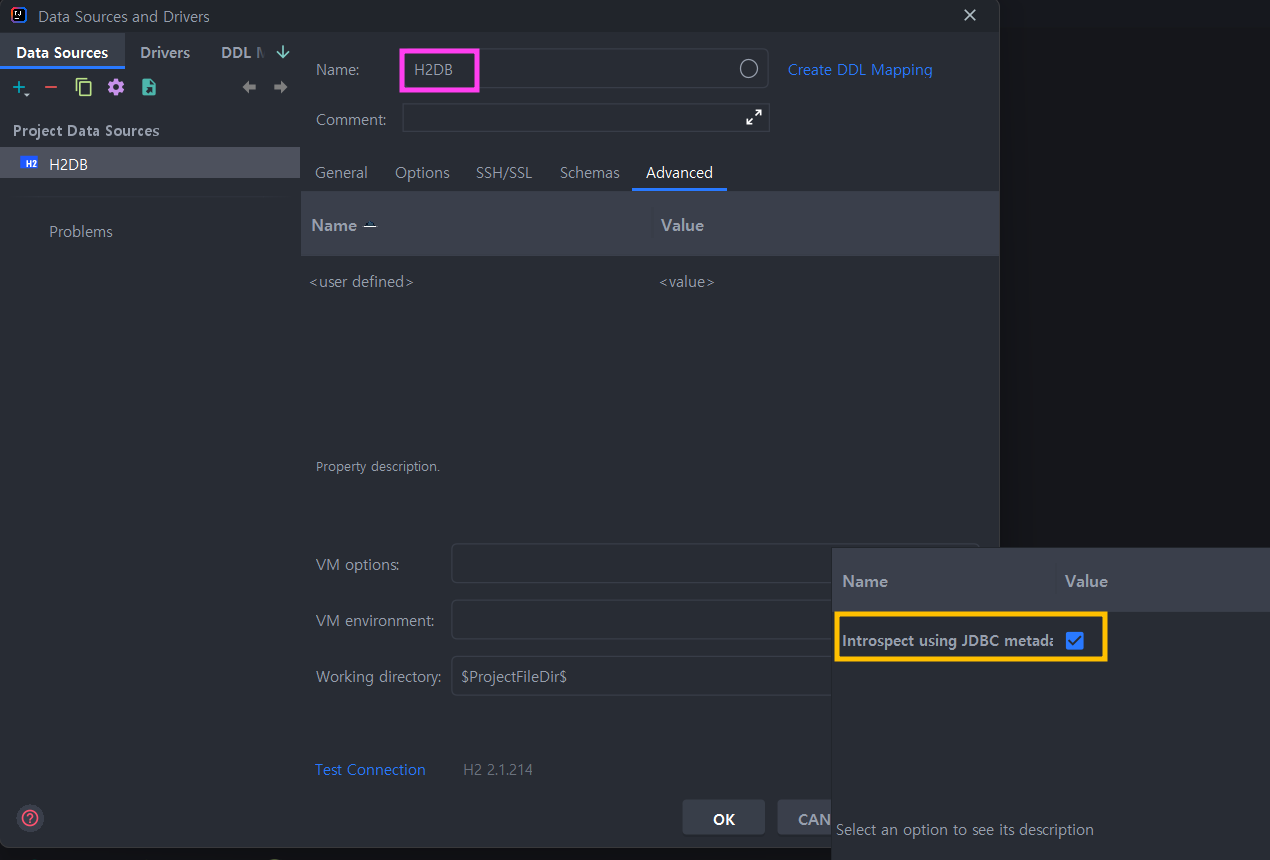
Task: Add a new data source with plus icon
Action: (20, 88)
